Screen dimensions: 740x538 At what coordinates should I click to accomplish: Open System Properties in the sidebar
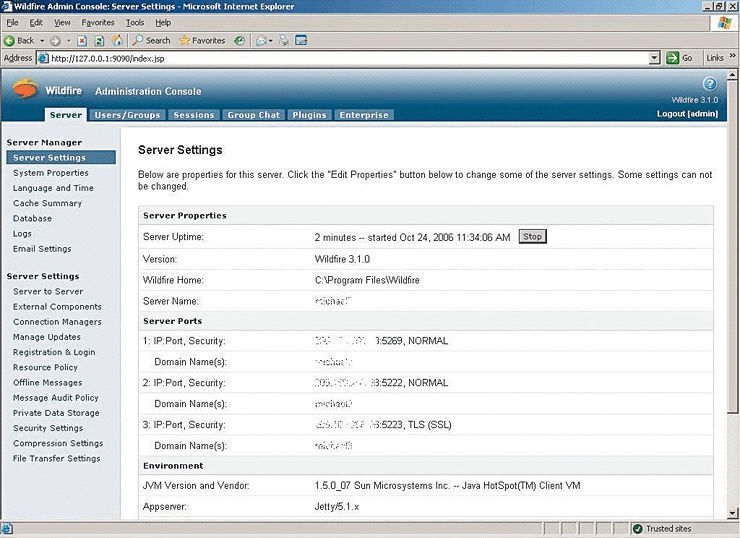tap(51, 173)
